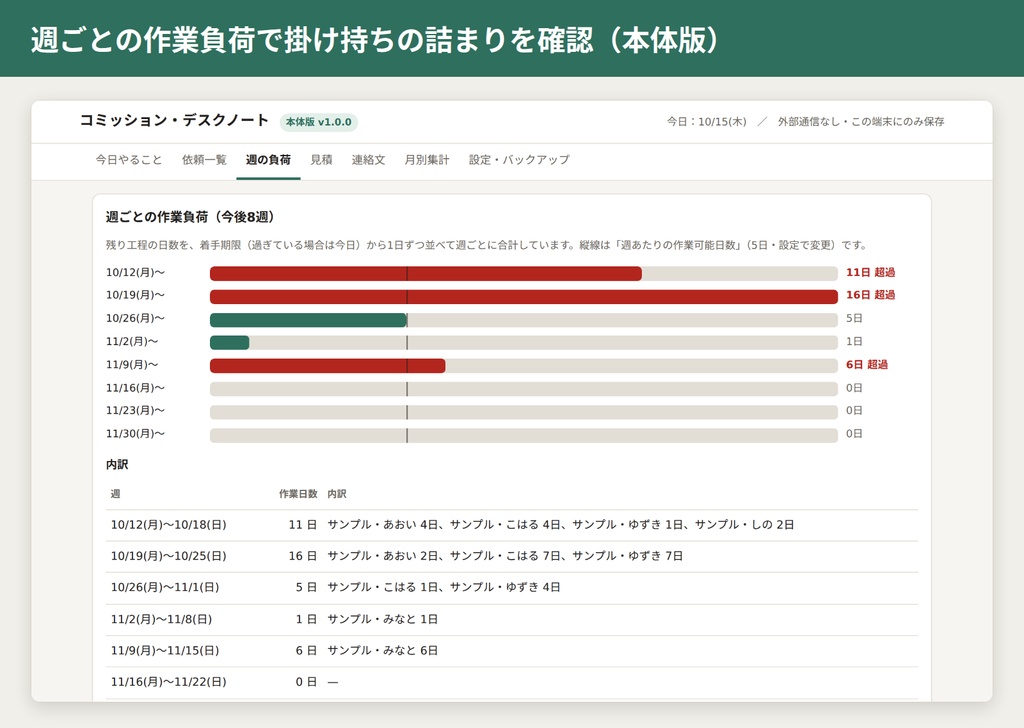This screenshot has width=1024, height=728.
Task: Click the 外部通信なし・この端末にのみ保存 notice
Action: (x=861, y=121)
